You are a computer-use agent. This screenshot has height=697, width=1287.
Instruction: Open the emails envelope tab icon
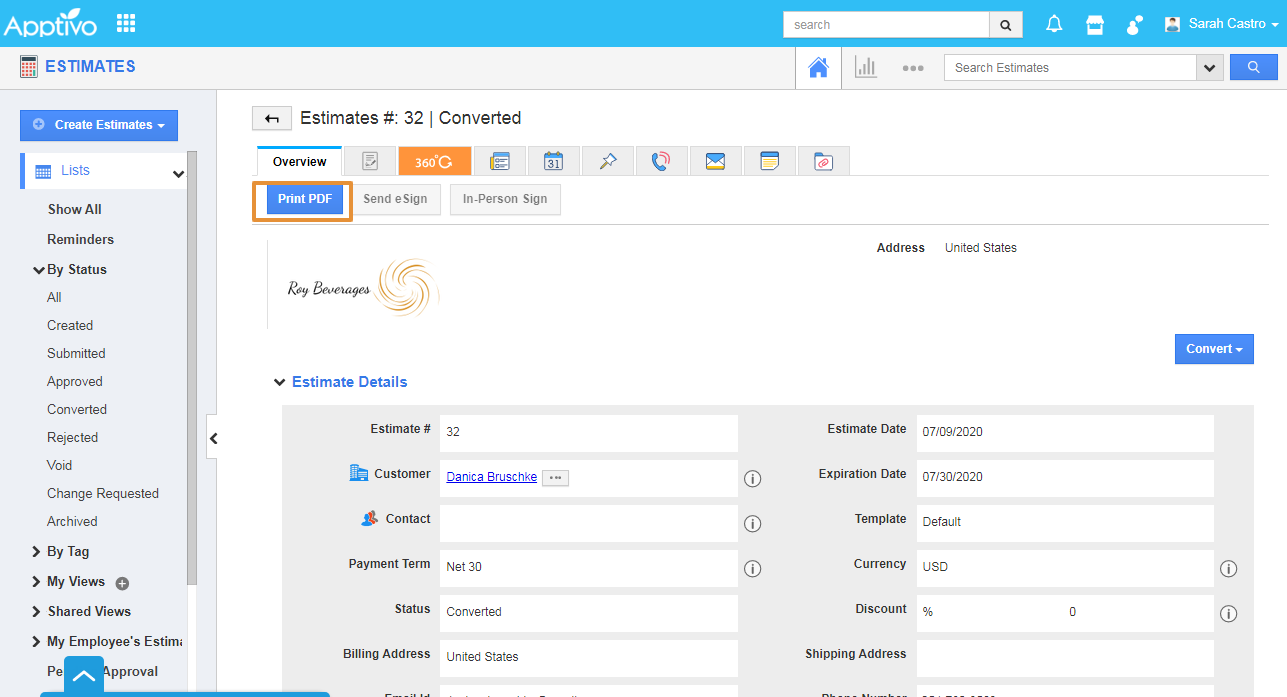tap(715, 161)
